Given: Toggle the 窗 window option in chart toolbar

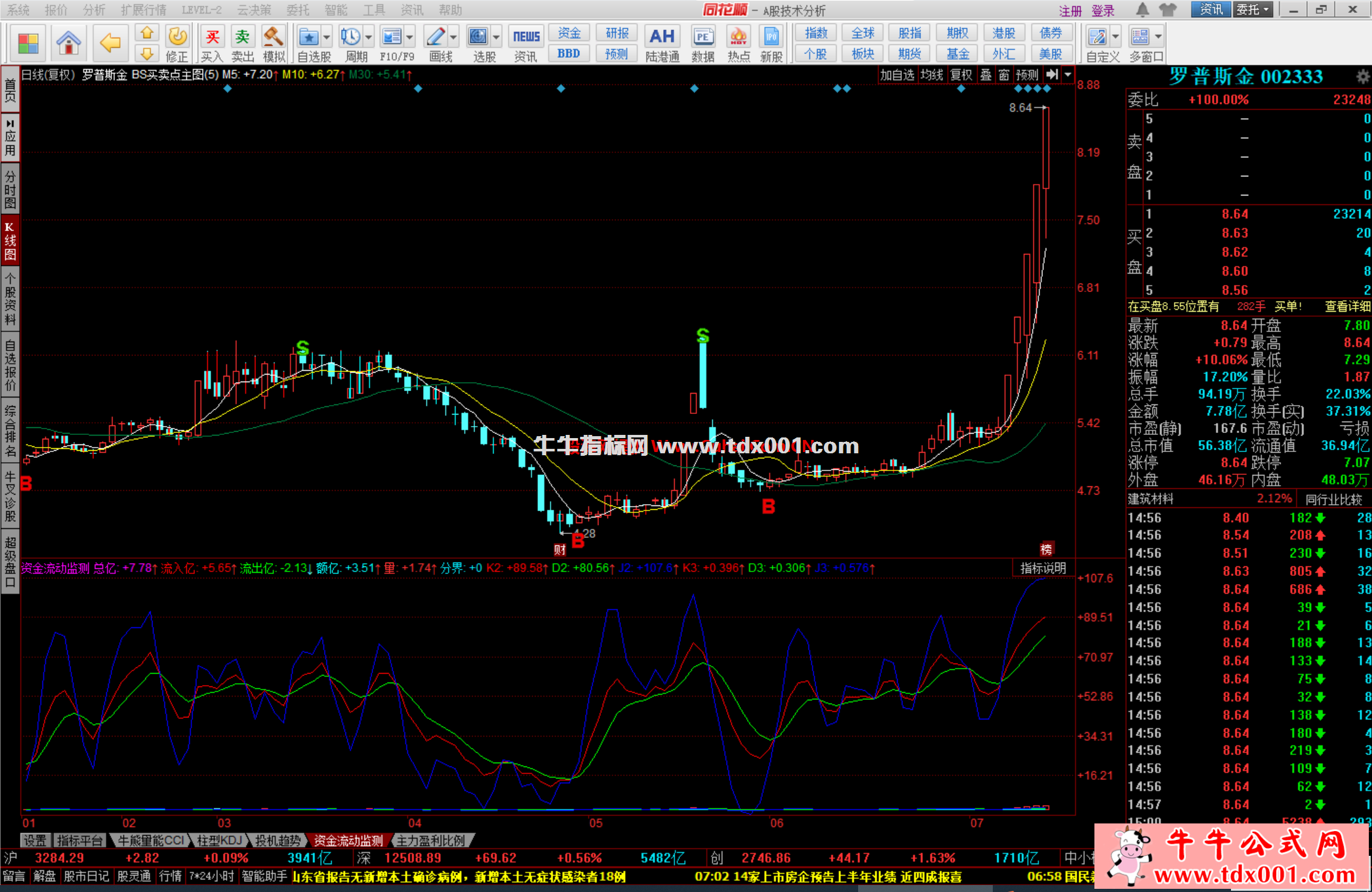Looking at the screenshot, I should 1004,75.
